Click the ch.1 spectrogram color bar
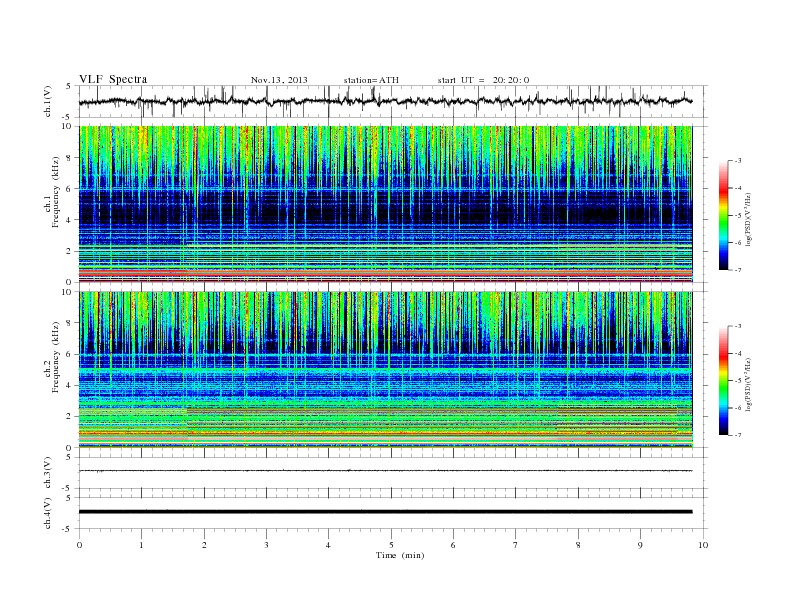 (723, 215)
